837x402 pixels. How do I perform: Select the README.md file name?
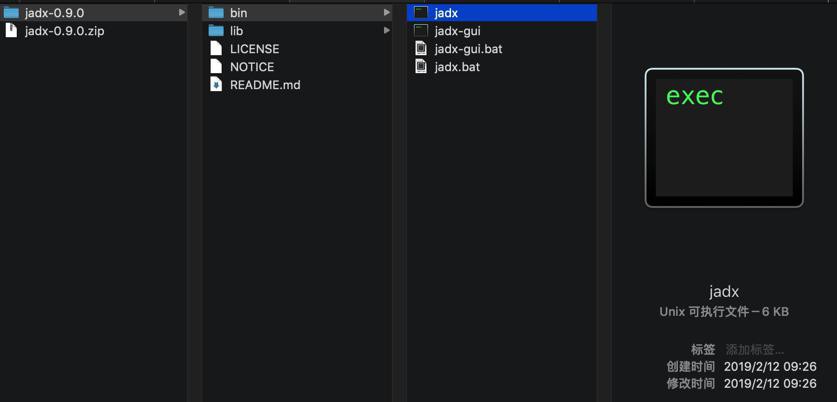tap(265, 85)
